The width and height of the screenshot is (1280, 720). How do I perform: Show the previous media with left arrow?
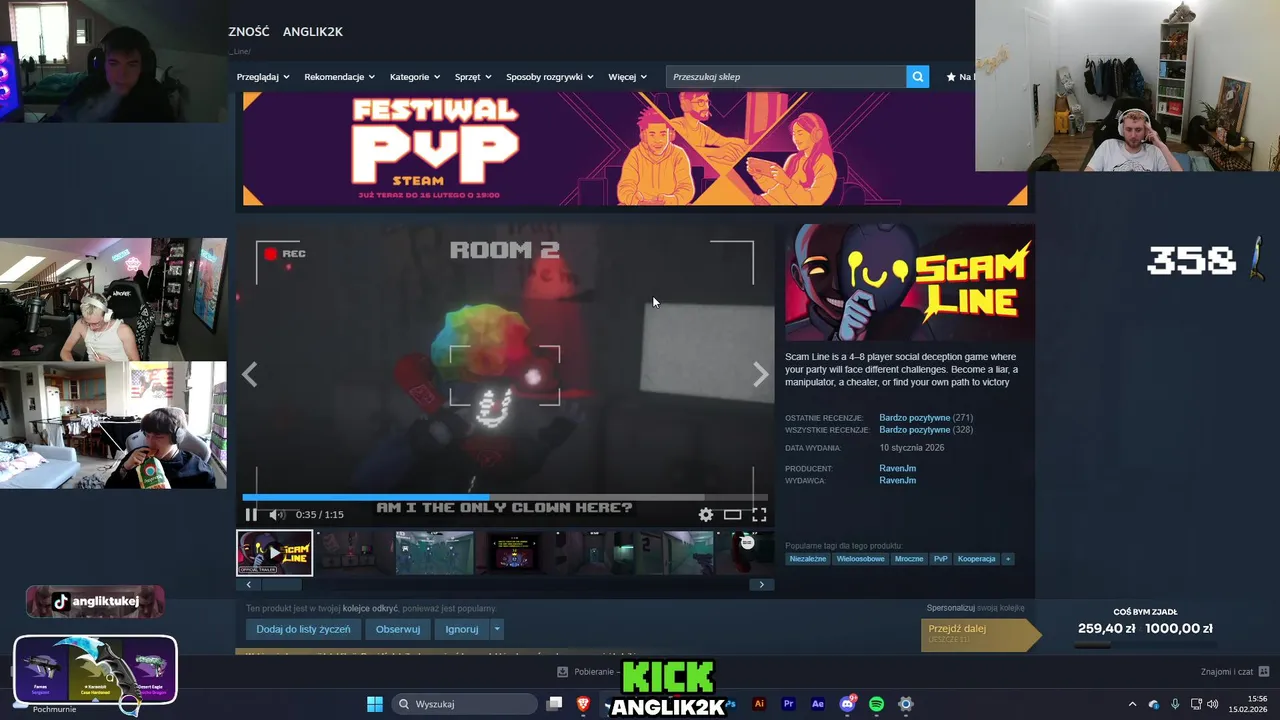pos(249,374)
